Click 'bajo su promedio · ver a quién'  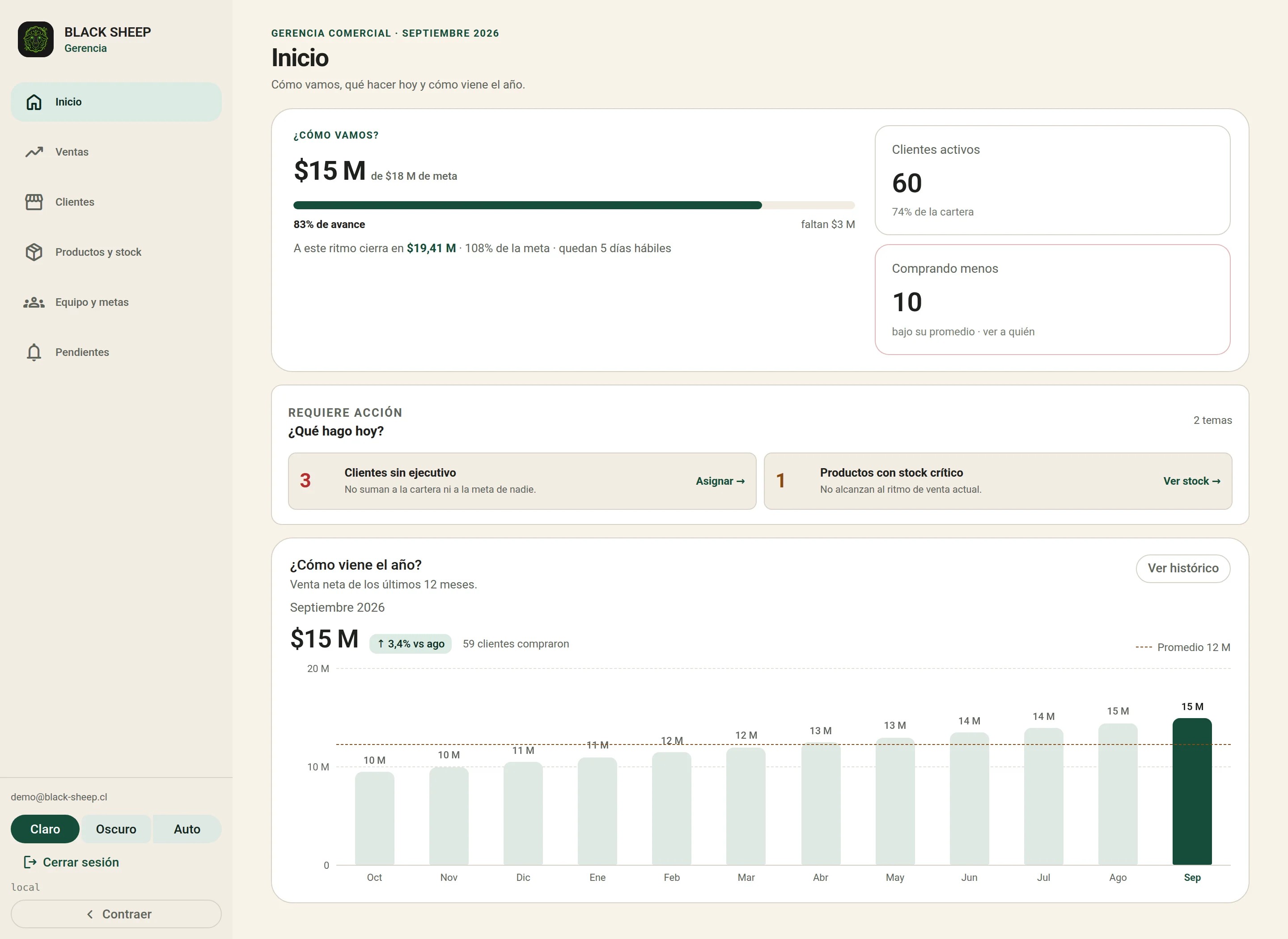pos(963,331)
